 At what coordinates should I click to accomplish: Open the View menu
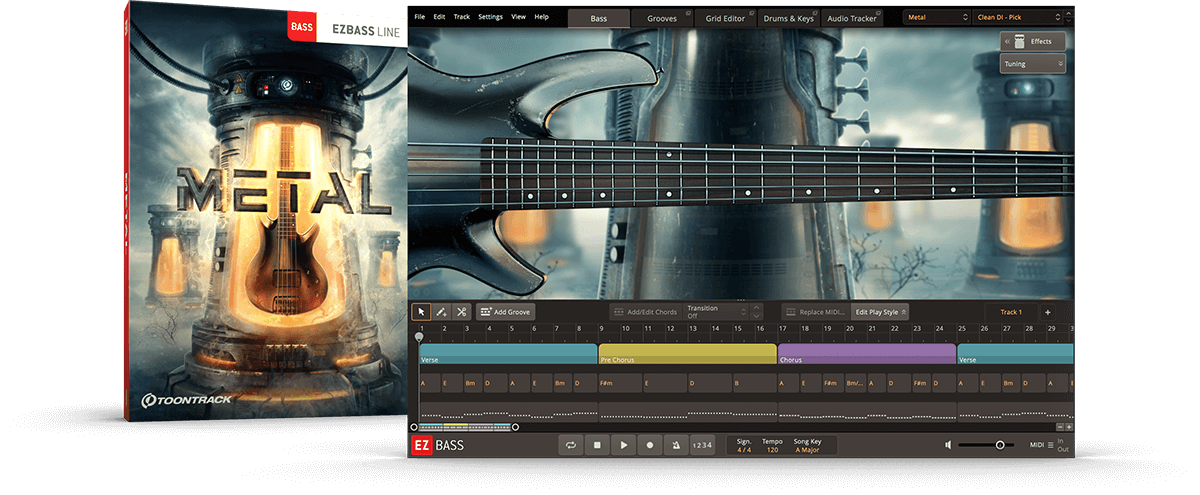(518, 17)
